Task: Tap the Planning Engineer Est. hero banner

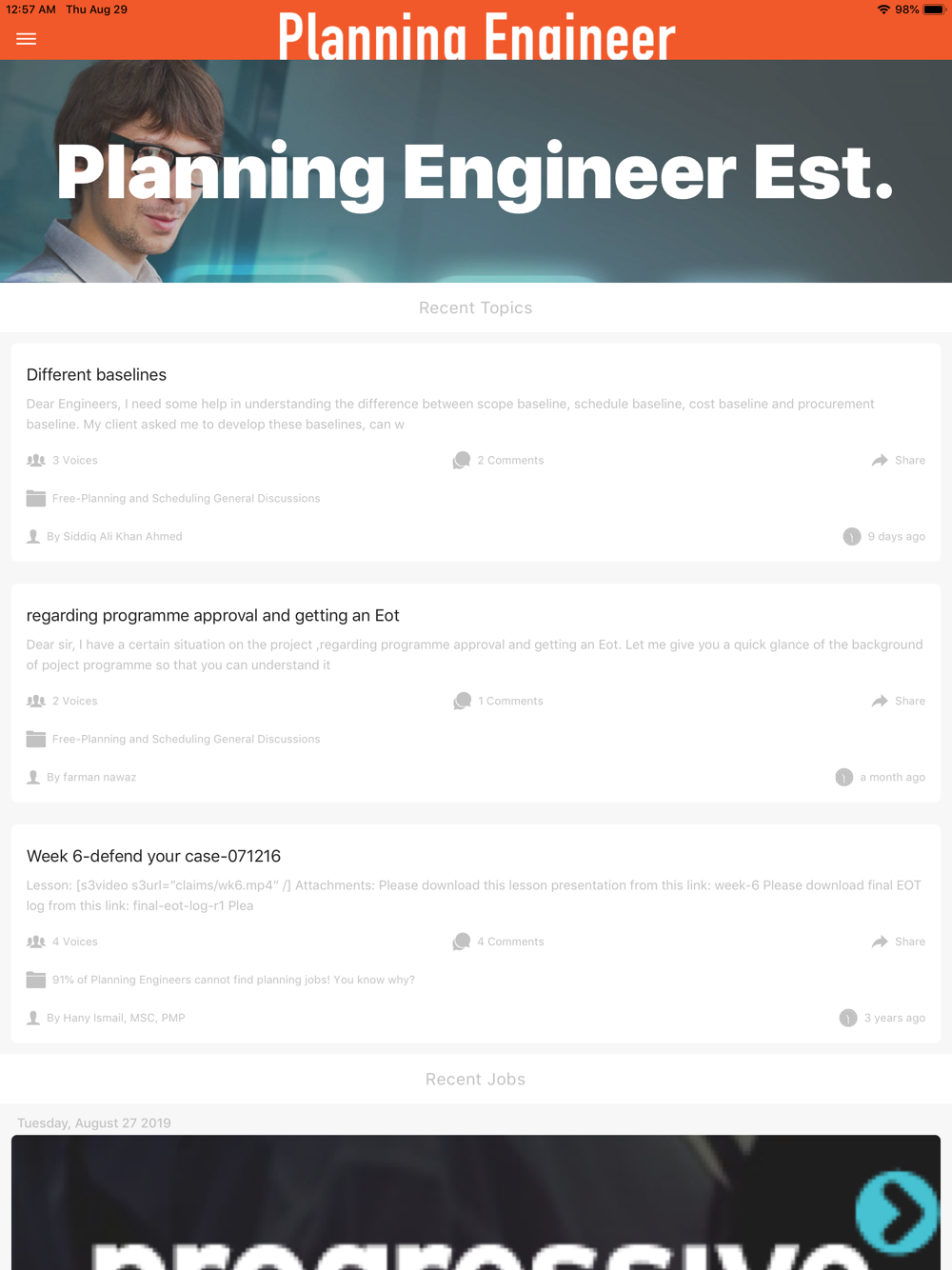Action: pyautogui.click(x=476, y=171)
